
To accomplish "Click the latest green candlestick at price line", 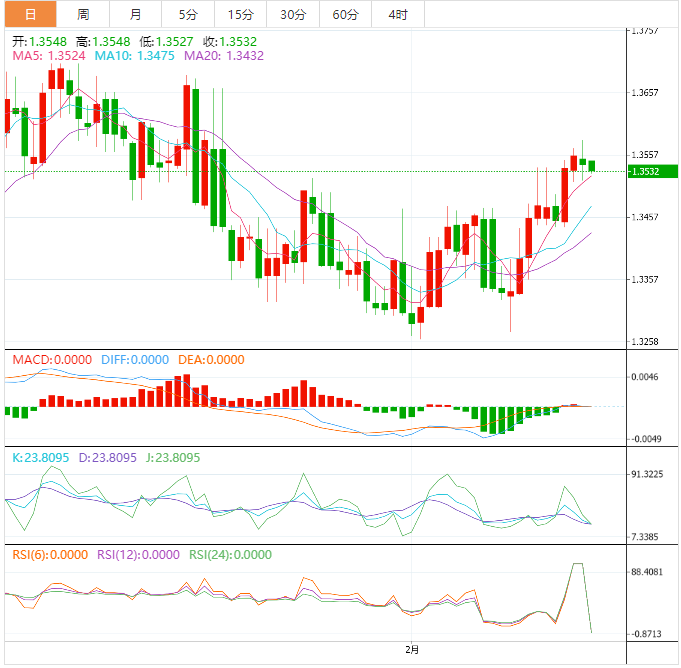I will (592, 166).
